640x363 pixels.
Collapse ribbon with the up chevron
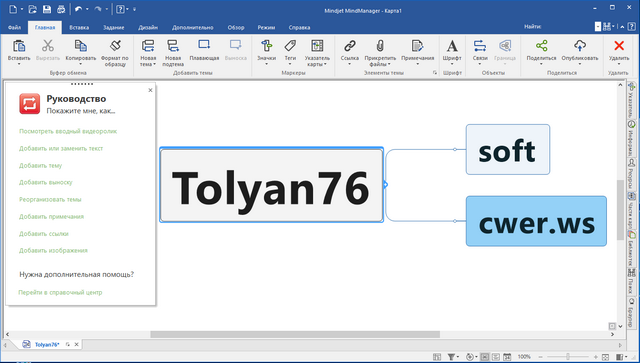pyautogui.click(x=622, y=27)
